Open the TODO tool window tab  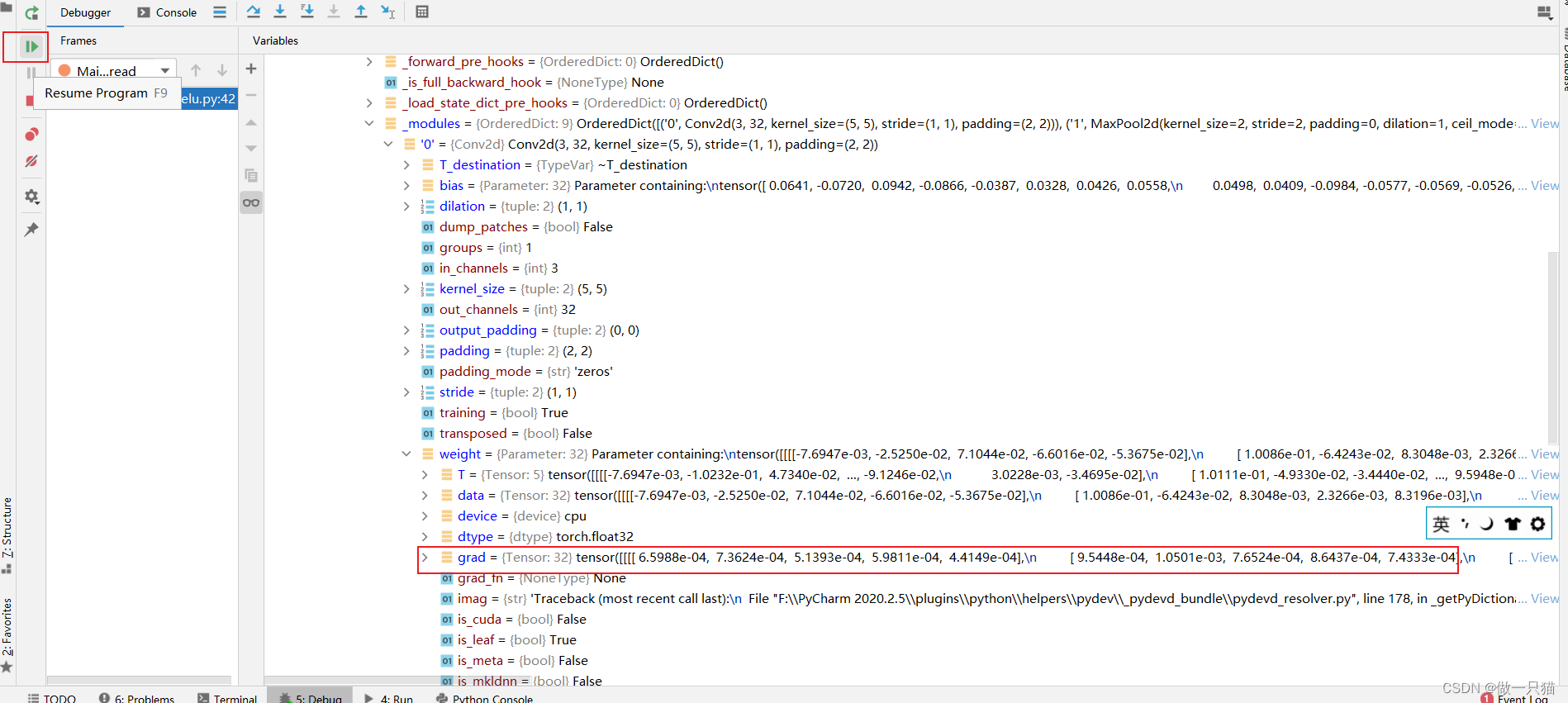(51, 698)
